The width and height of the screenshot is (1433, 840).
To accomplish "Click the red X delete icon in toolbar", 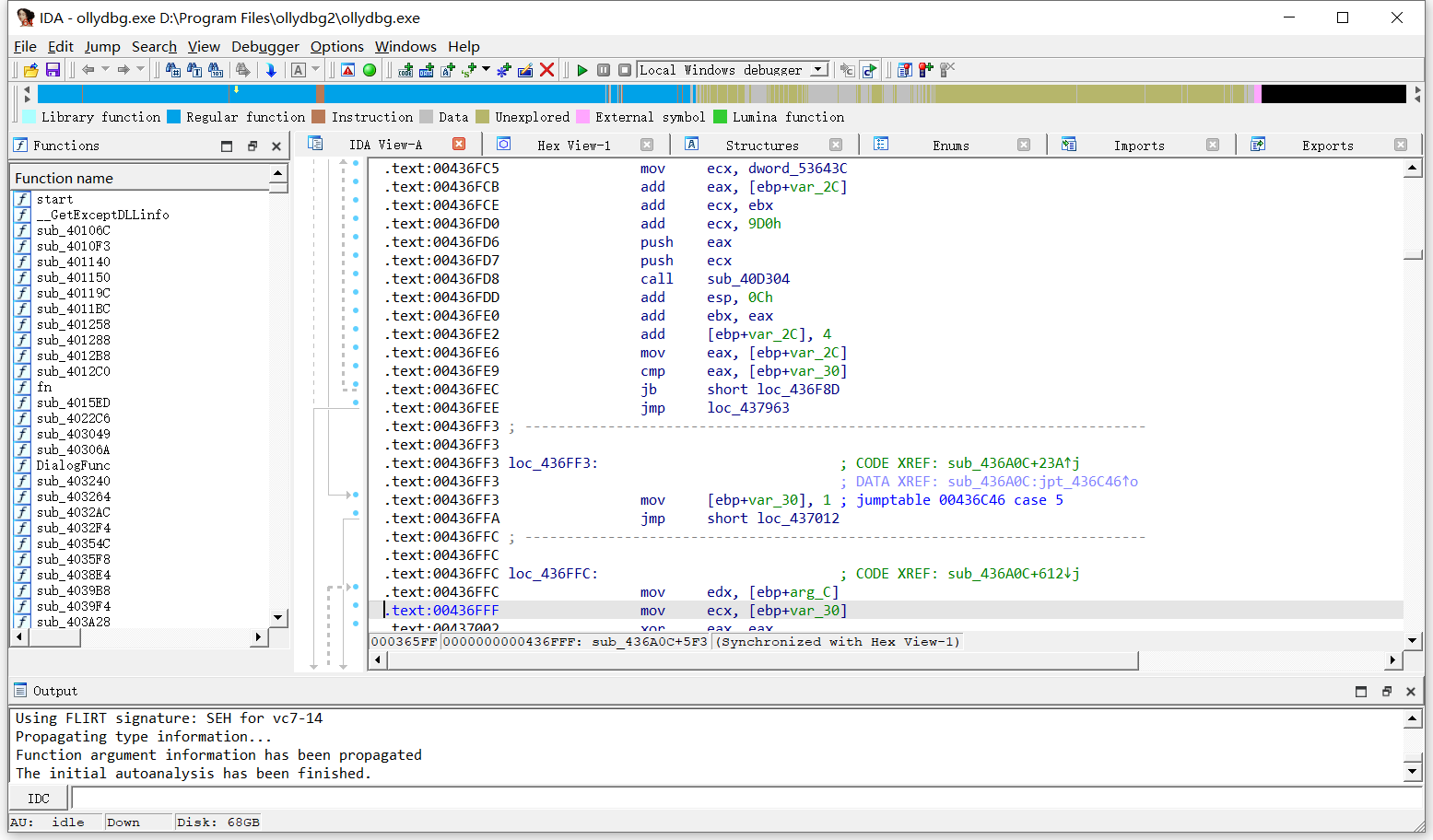I will tap(546, 70).
